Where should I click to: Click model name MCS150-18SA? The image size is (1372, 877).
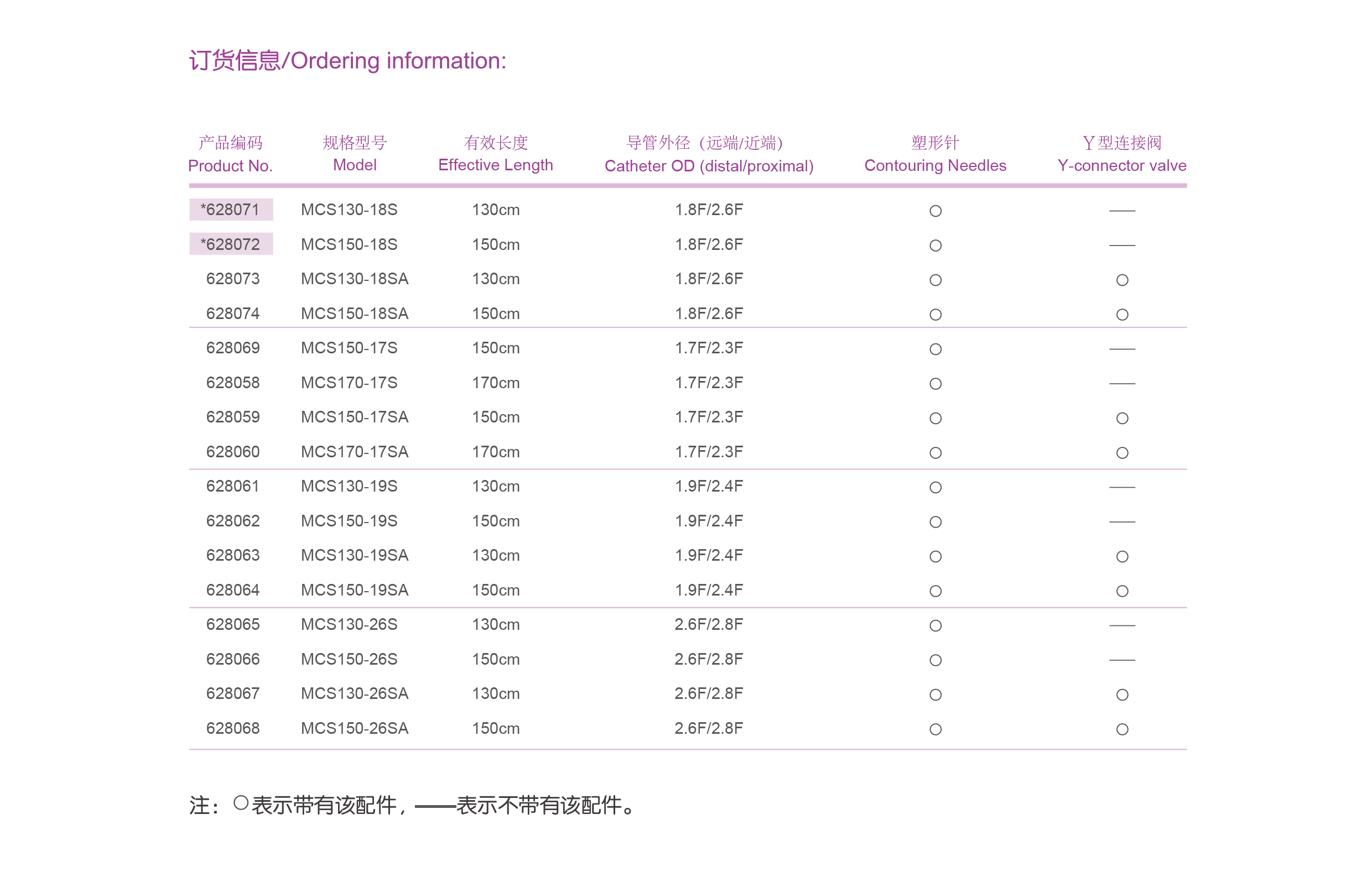point(355,313)
